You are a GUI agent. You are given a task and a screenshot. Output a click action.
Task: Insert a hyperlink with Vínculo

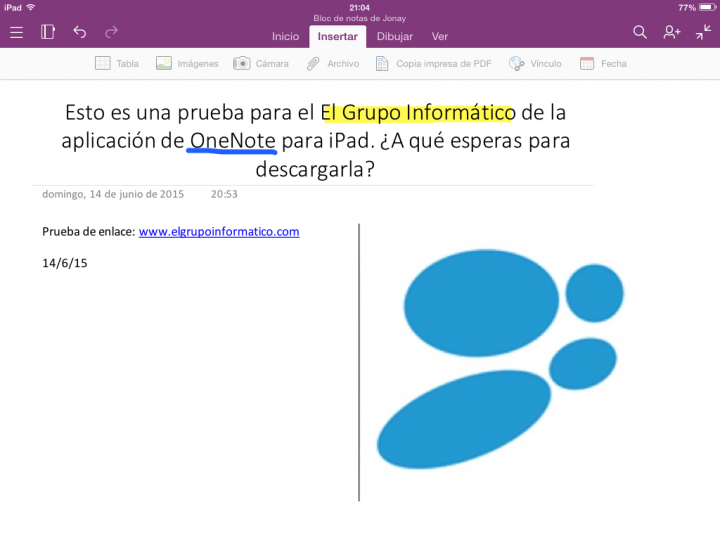point(546,63)
